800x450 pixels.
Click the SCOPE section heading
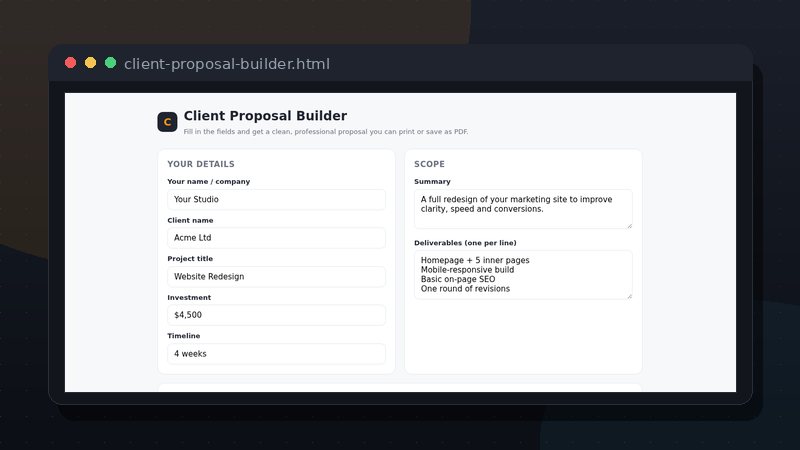click(430, 164)
